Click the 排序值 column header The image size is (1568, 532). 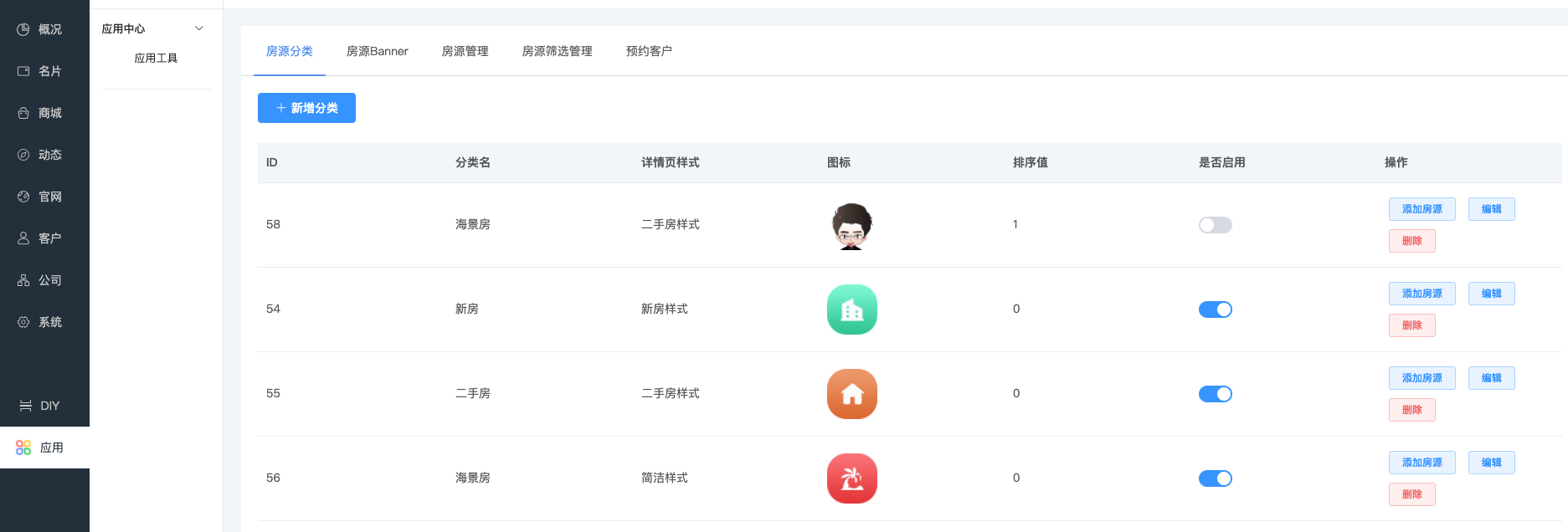tap(1031, 162)
